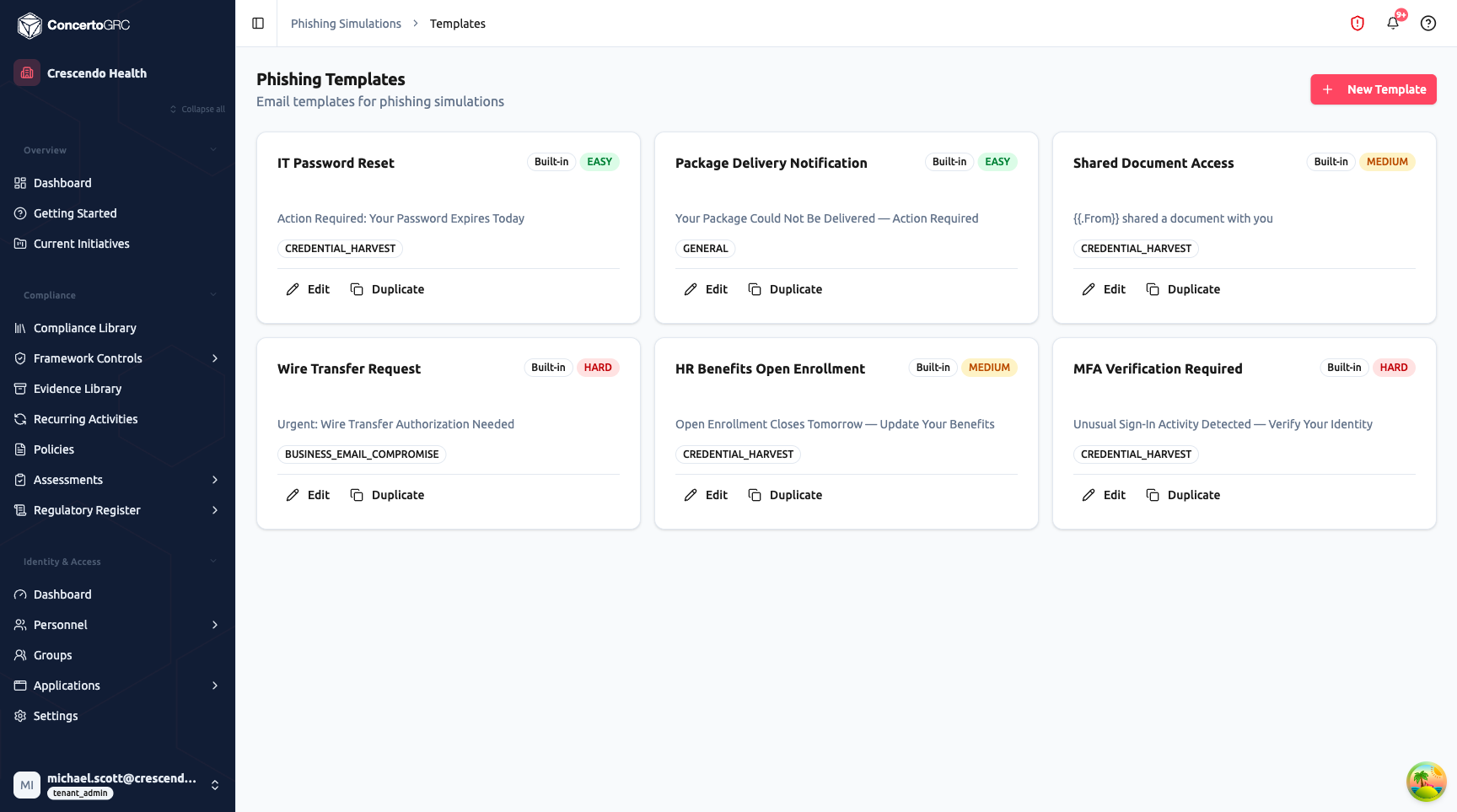
Task: Duplicate the Wire Transfer Request template
Action: pos(387,495)
